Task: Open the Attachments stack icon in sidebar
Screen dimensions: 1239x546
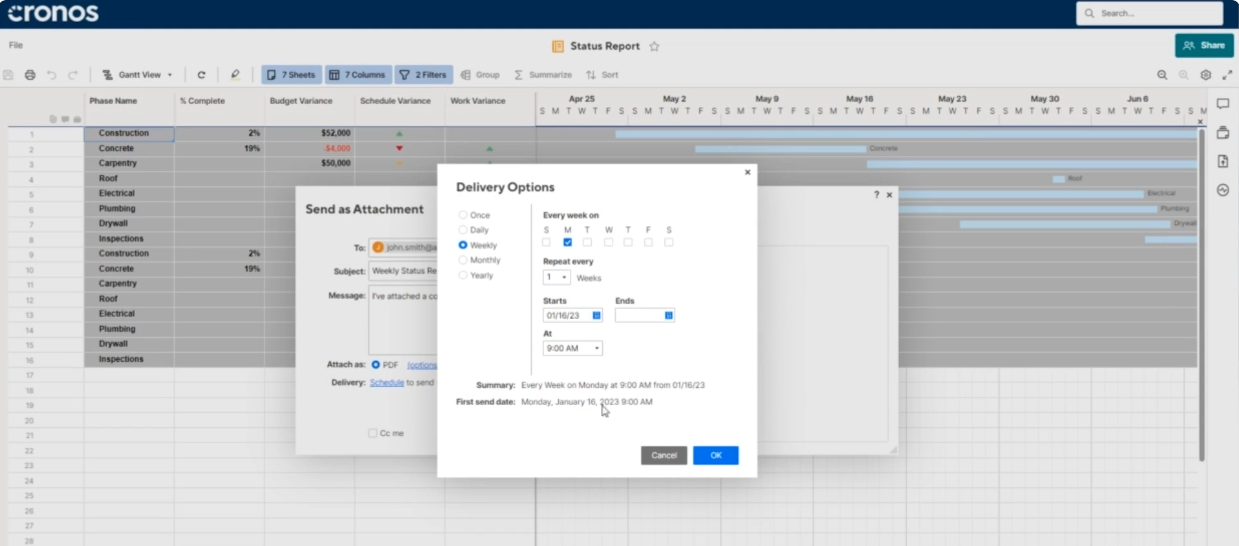Action: 1223,133
